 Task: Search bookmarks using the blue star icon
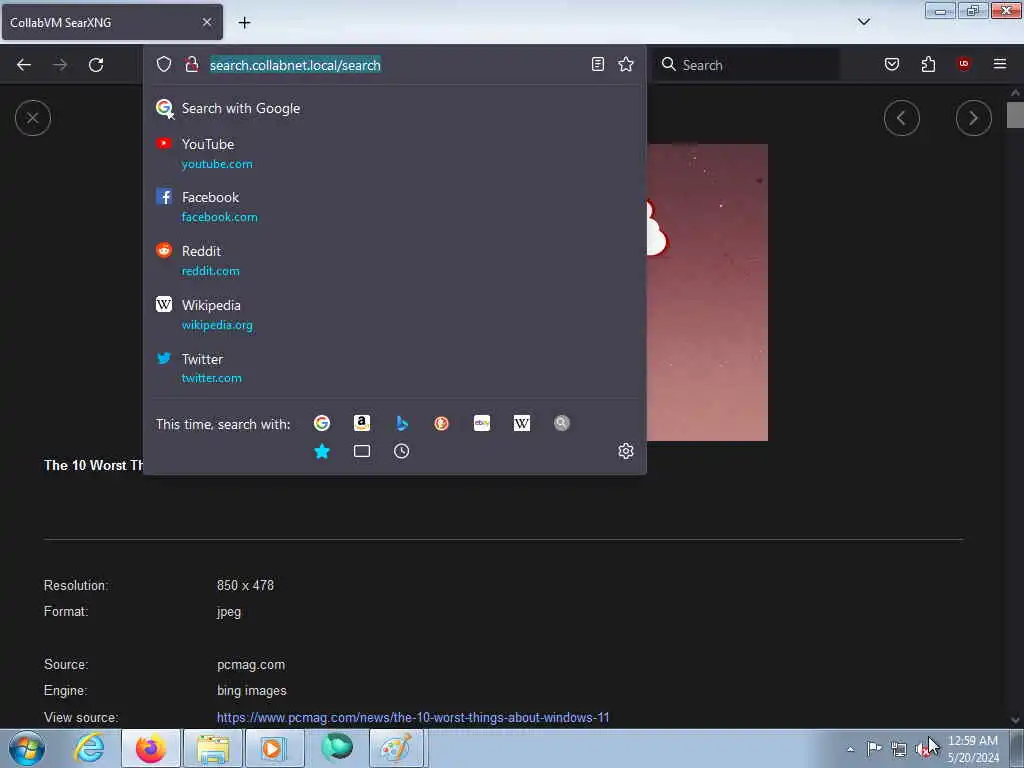coord(322,451)
